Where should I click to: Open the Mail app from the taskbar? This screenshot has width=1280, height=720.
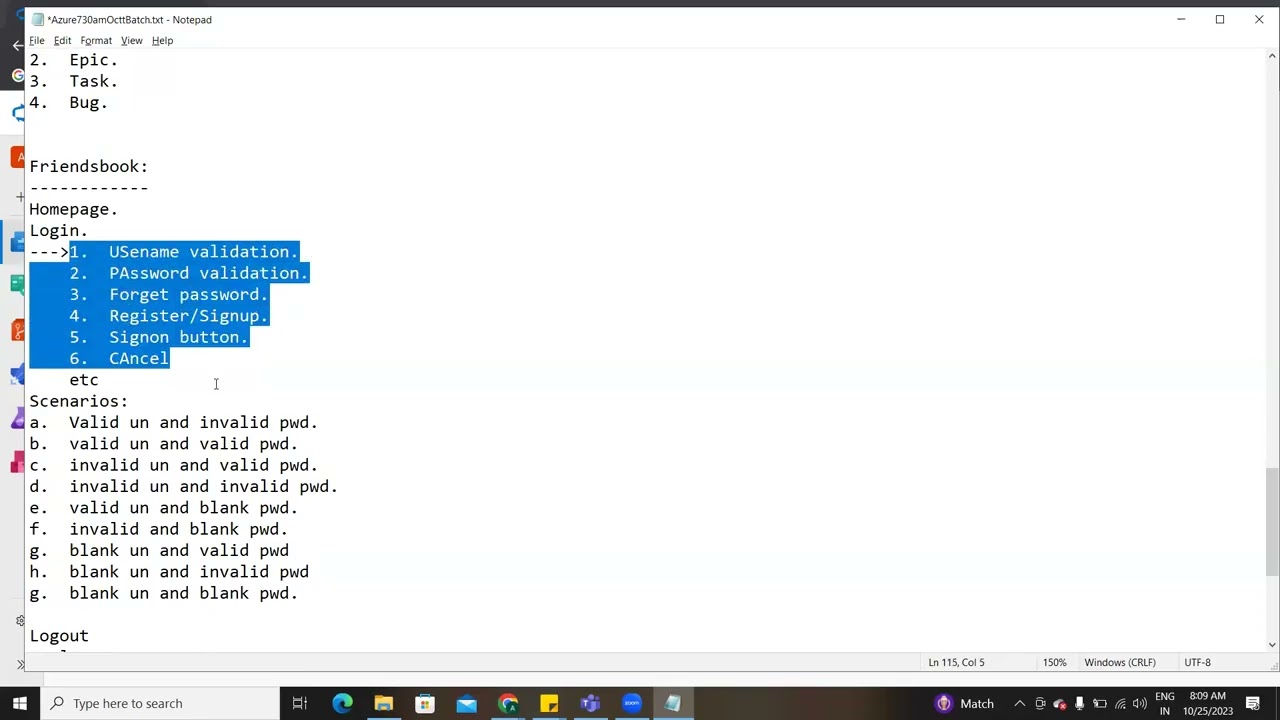point(466,703)
